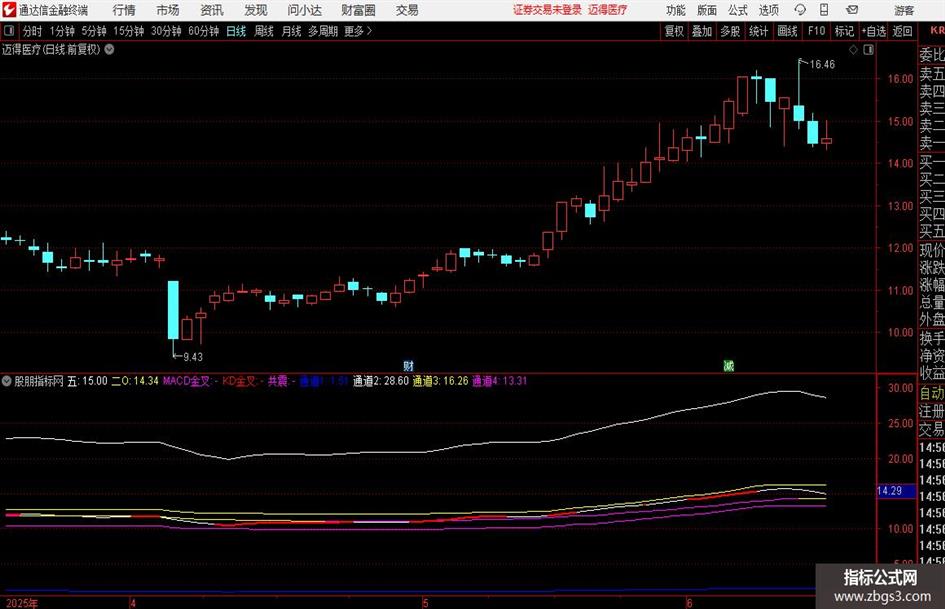Open F10 company info

[816, 31]
